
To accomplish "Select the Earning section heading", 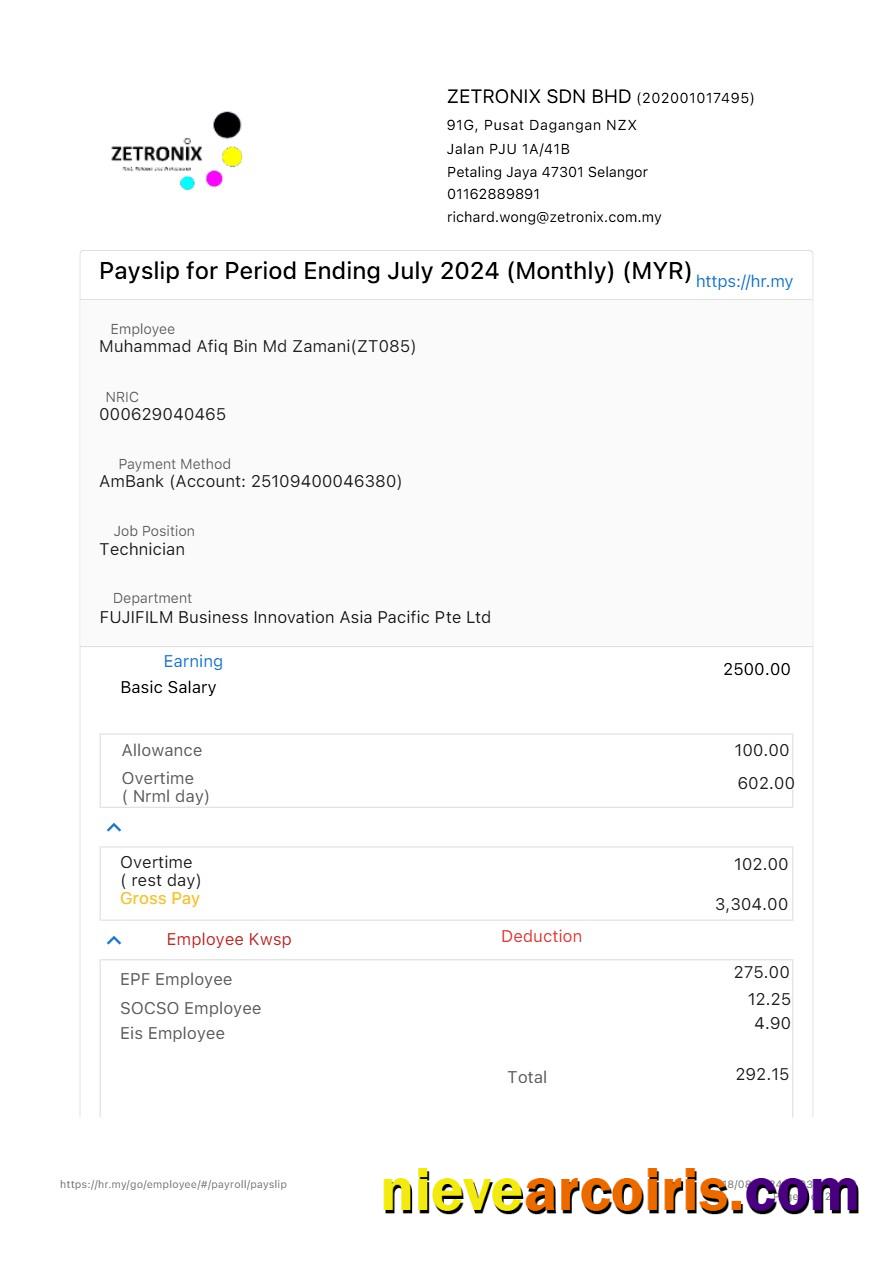I will coord(193,661).
